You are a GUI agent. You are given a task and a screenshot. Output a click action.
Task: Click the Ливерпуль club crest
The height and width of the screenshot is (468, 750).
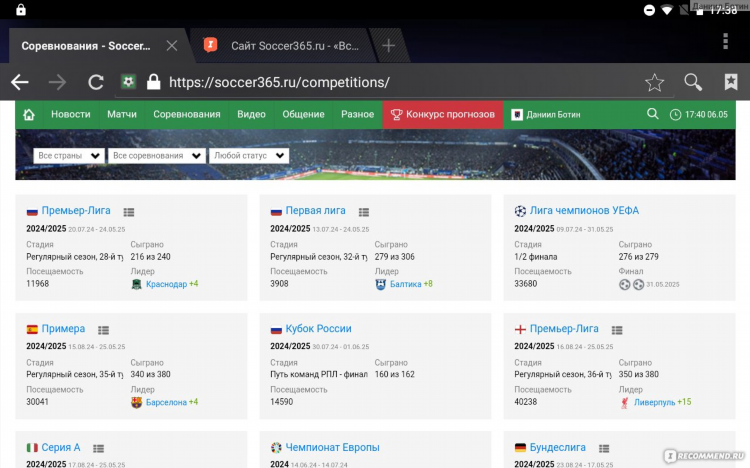pyautogui.click(x=624, y=402)
